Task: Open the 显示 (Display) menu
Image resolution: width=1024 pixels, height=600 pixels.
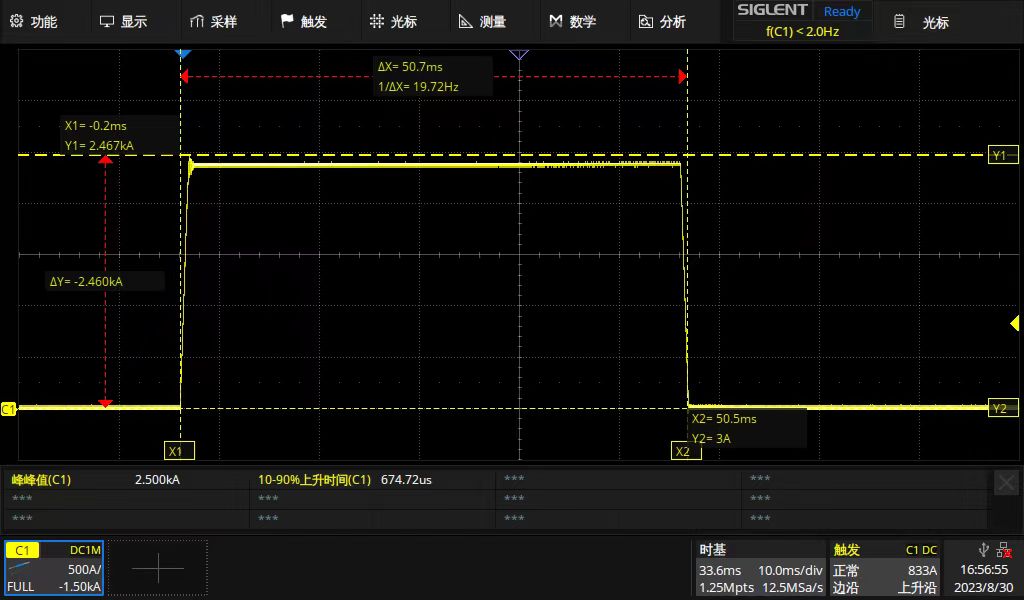Action: pos(123,21)
